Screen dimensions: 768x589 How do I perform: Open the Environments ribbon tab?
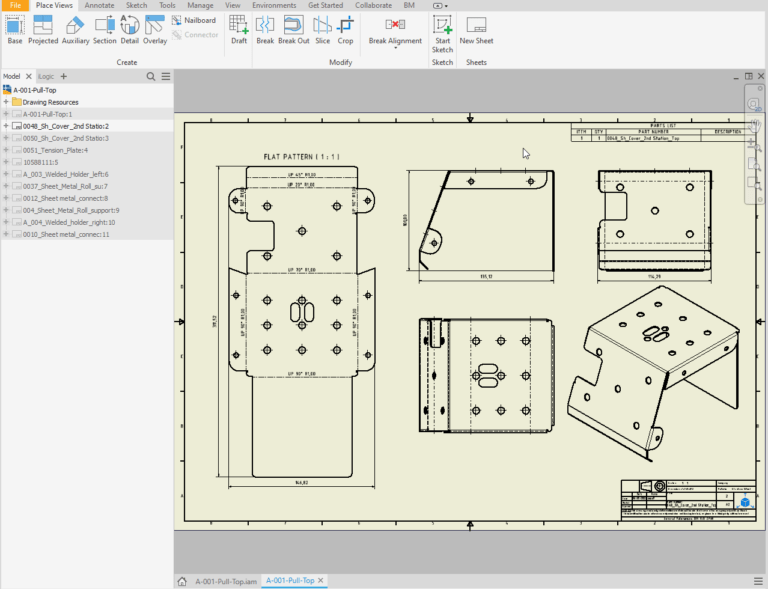(x=274, y=5)
